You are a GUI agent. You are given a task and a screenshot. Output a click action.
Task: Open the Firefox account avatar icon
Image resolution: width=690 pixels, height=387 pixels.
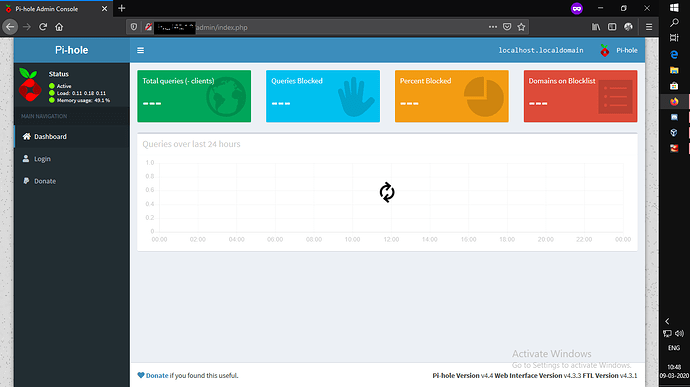pos(628,27)
